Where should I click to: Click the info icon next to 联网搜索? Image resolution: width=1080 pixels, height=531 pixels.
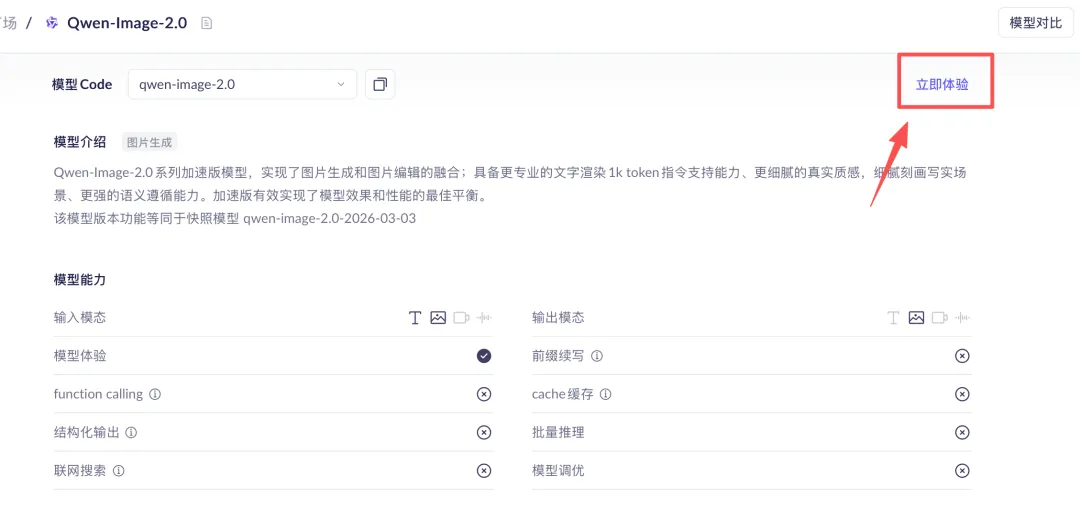tap(118, 471)
